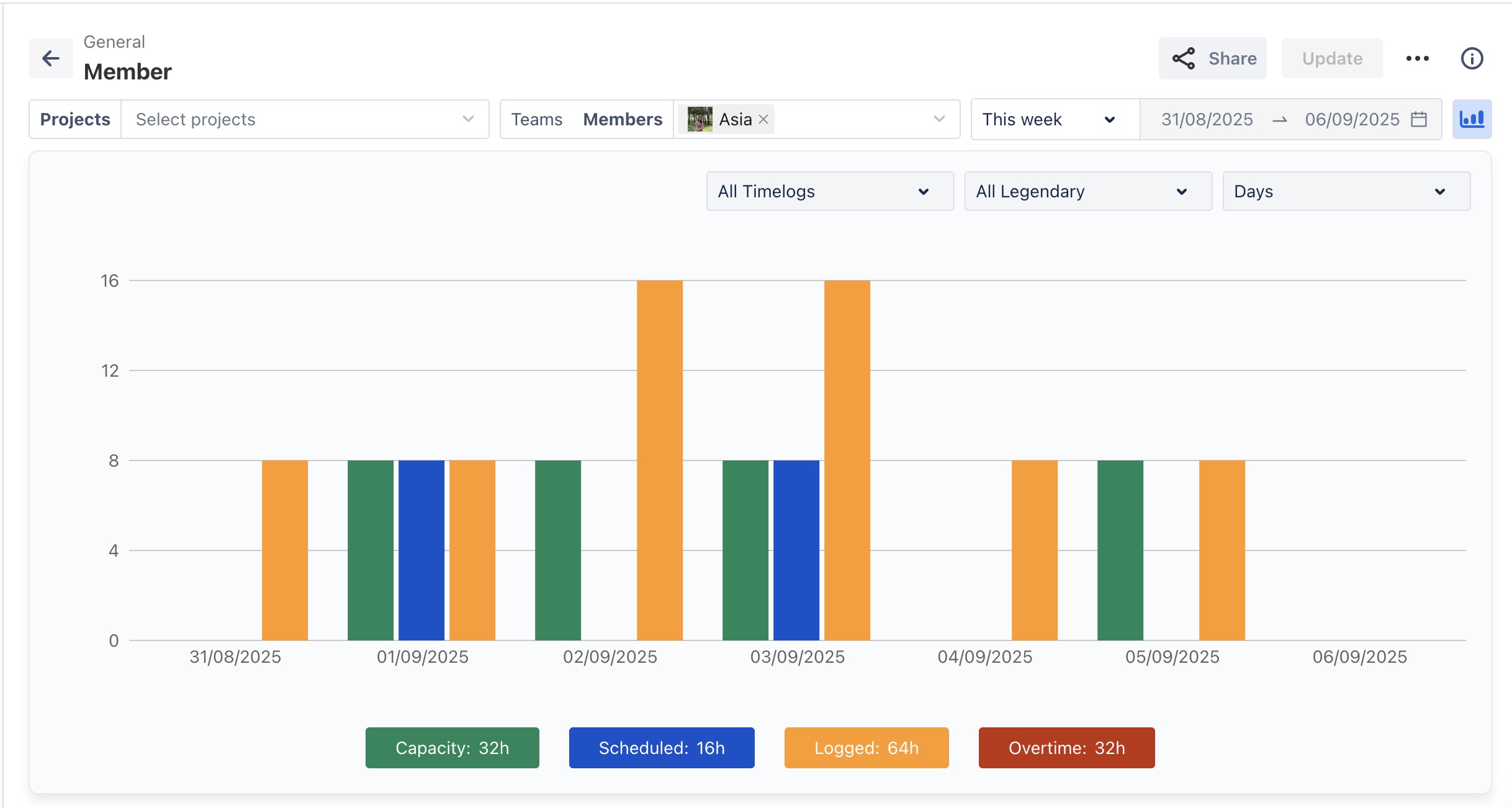This screenshot has height=808, width=1512.
Task: Open the three-dots more options menu
Action: 1417,58
